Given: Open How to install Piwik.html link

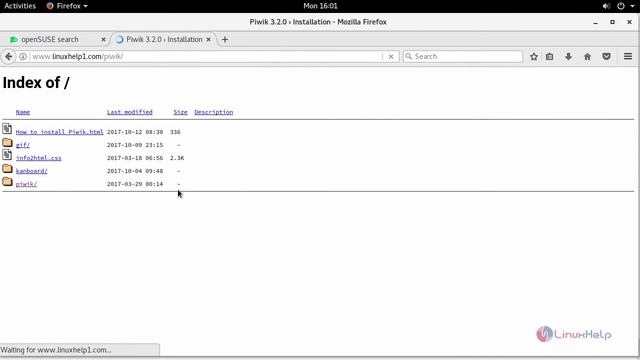Looking at the screenshot, I should click(60, 132).
